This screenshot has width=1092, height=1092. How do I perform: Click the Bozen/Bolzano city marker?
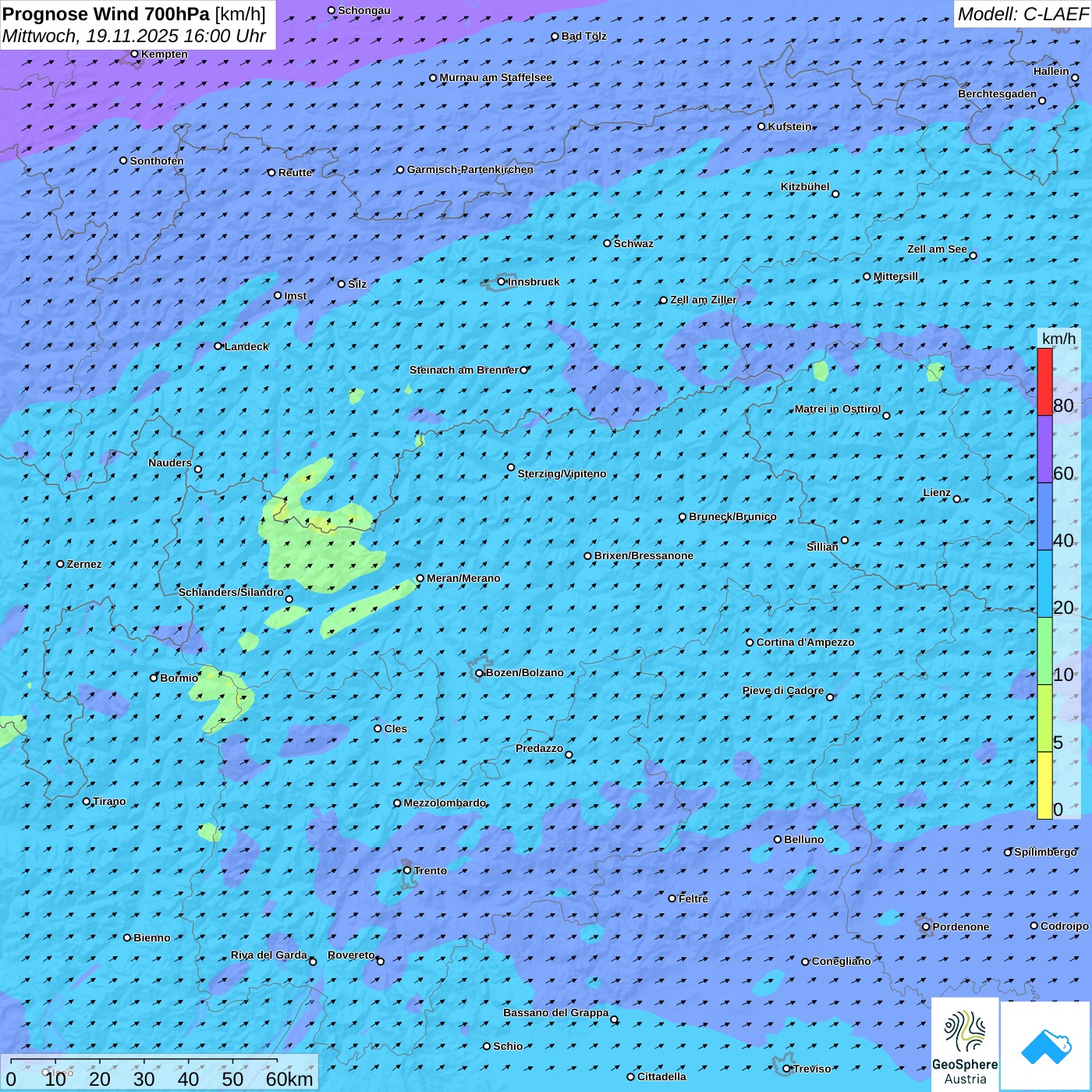pos(479,673)
